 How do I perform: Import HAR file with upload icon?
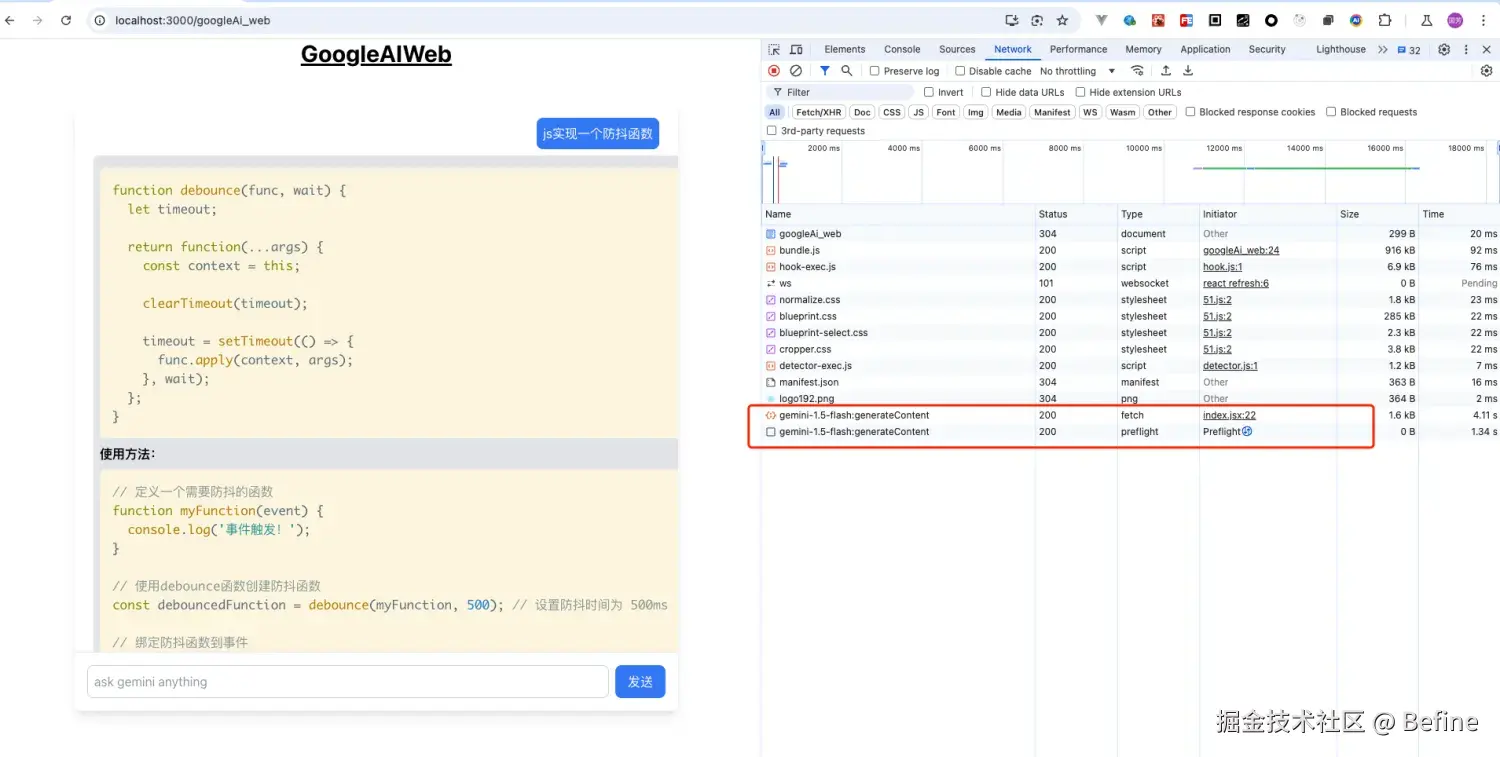(x=1166, y=71)
